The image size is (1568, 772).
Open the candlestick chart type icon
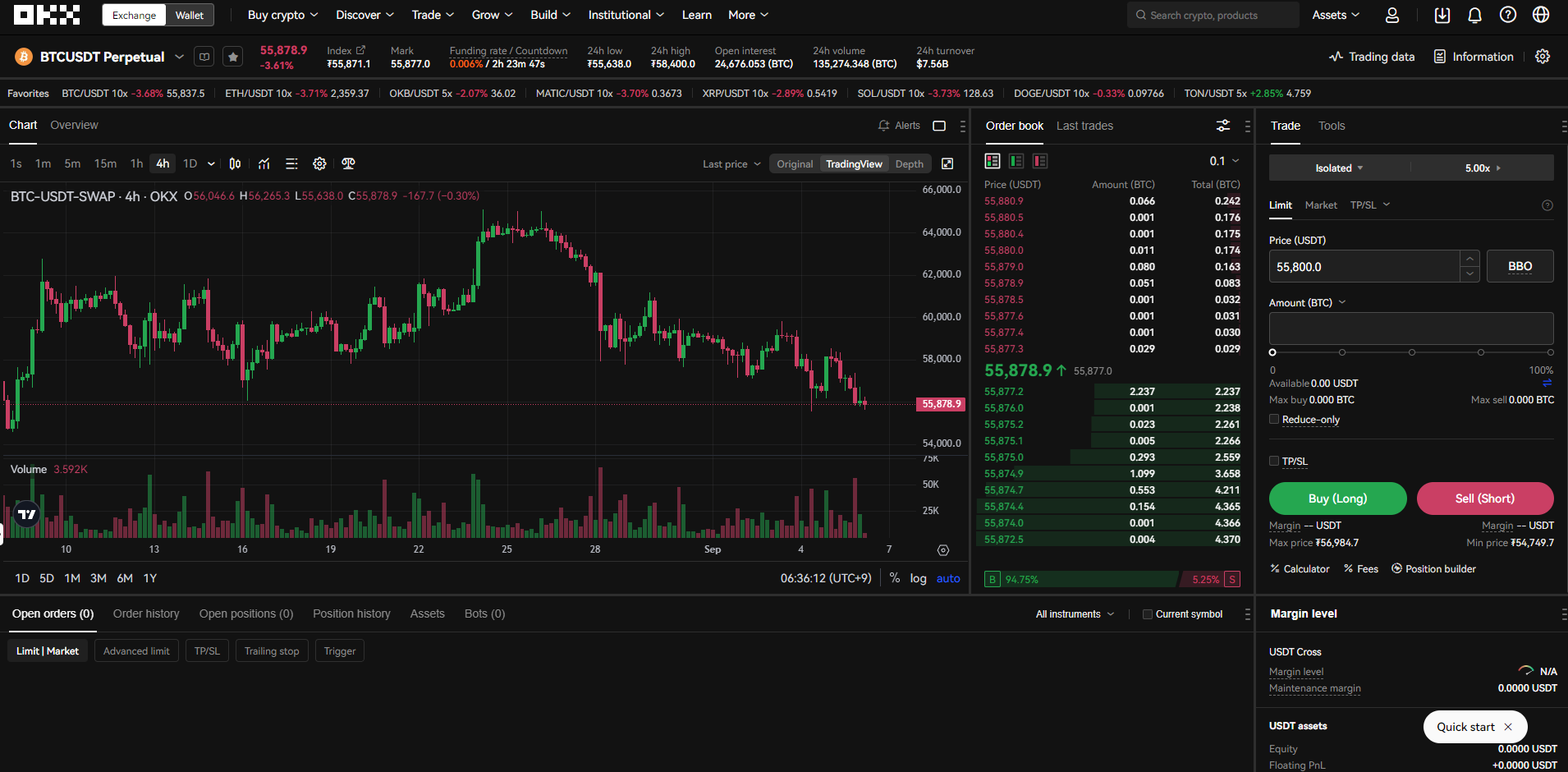point(235,163)
